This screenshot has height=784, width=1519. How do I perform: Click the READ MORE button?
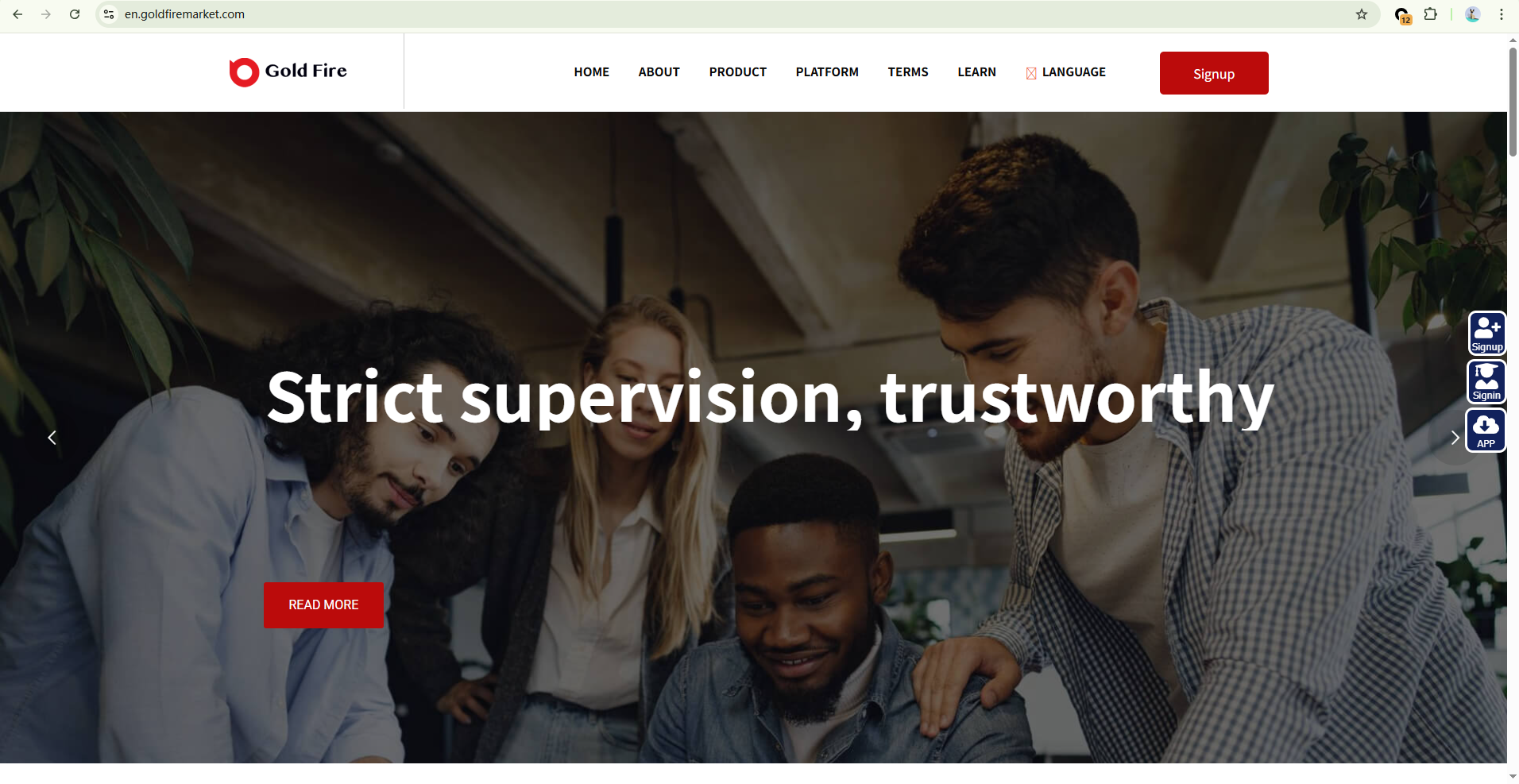coord(323,605)
